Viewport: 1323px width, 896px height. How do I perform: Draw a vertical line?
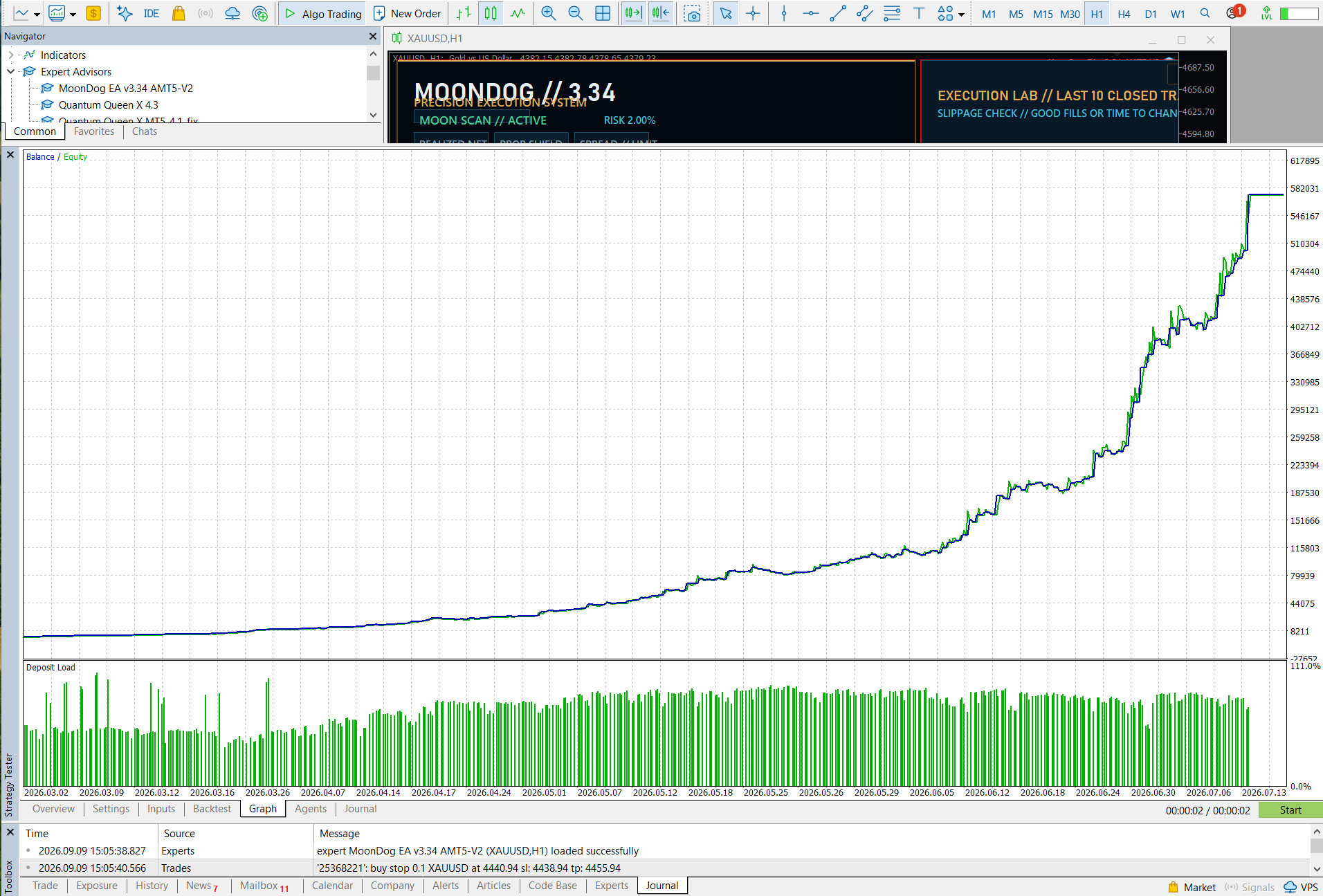click(784, 13)
